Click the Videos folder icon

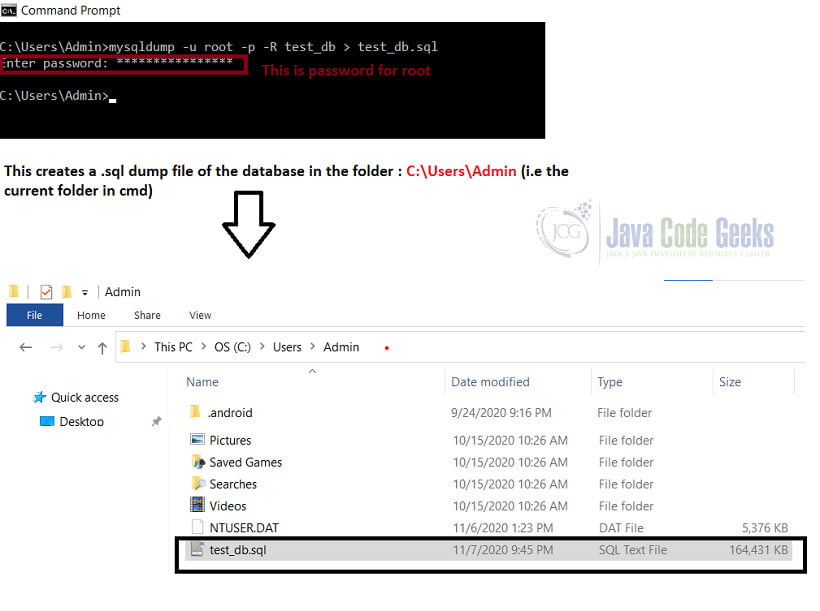(x=197, y=505)
